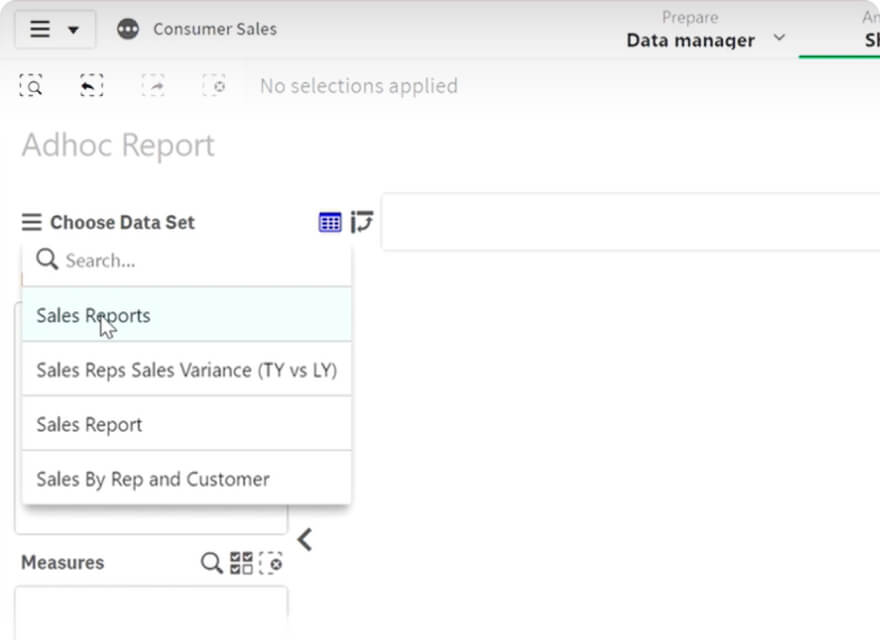Expand the navigation menu dropdown arrow

74,30
